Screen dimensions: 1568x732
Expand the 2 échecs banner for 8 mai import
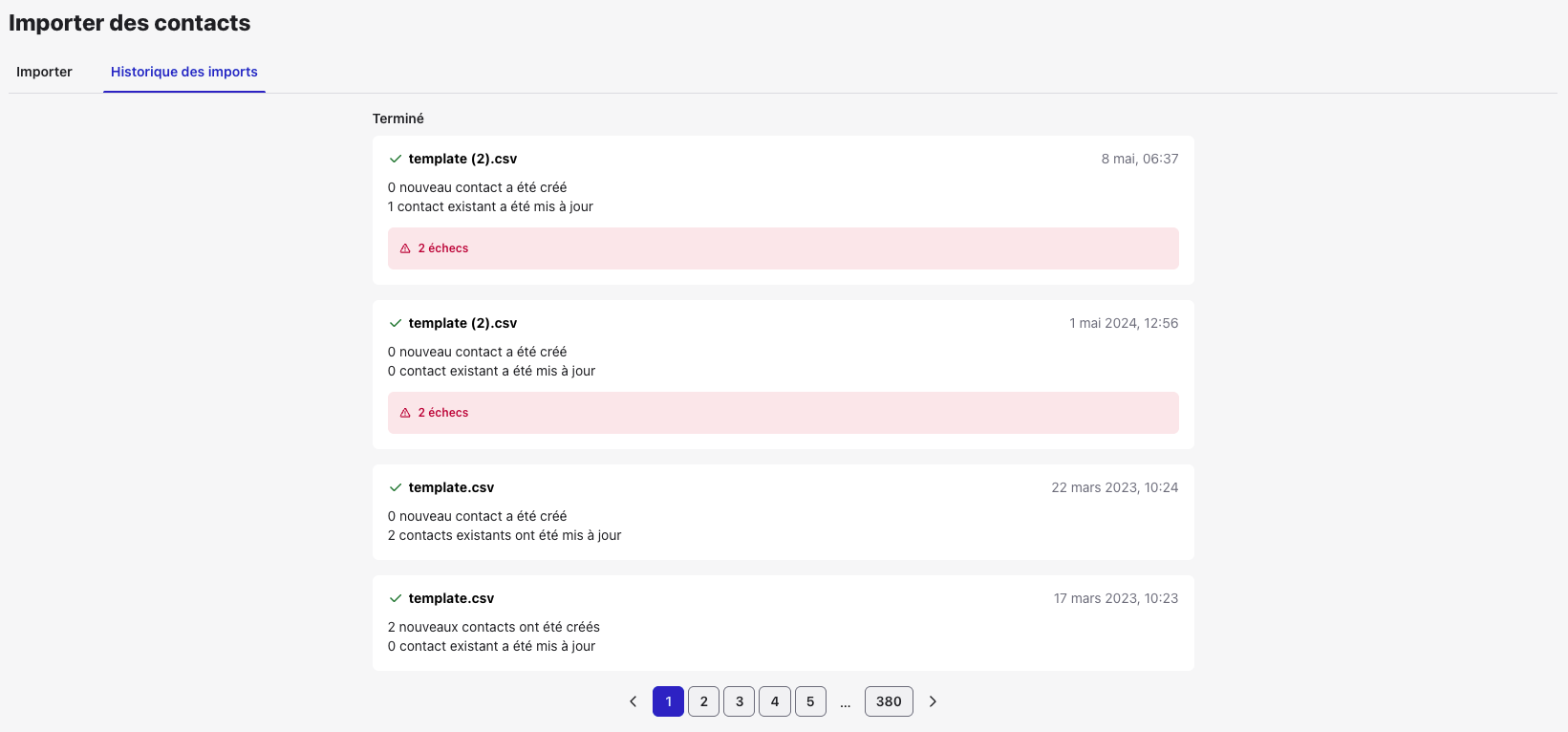(x=783, y=248)
